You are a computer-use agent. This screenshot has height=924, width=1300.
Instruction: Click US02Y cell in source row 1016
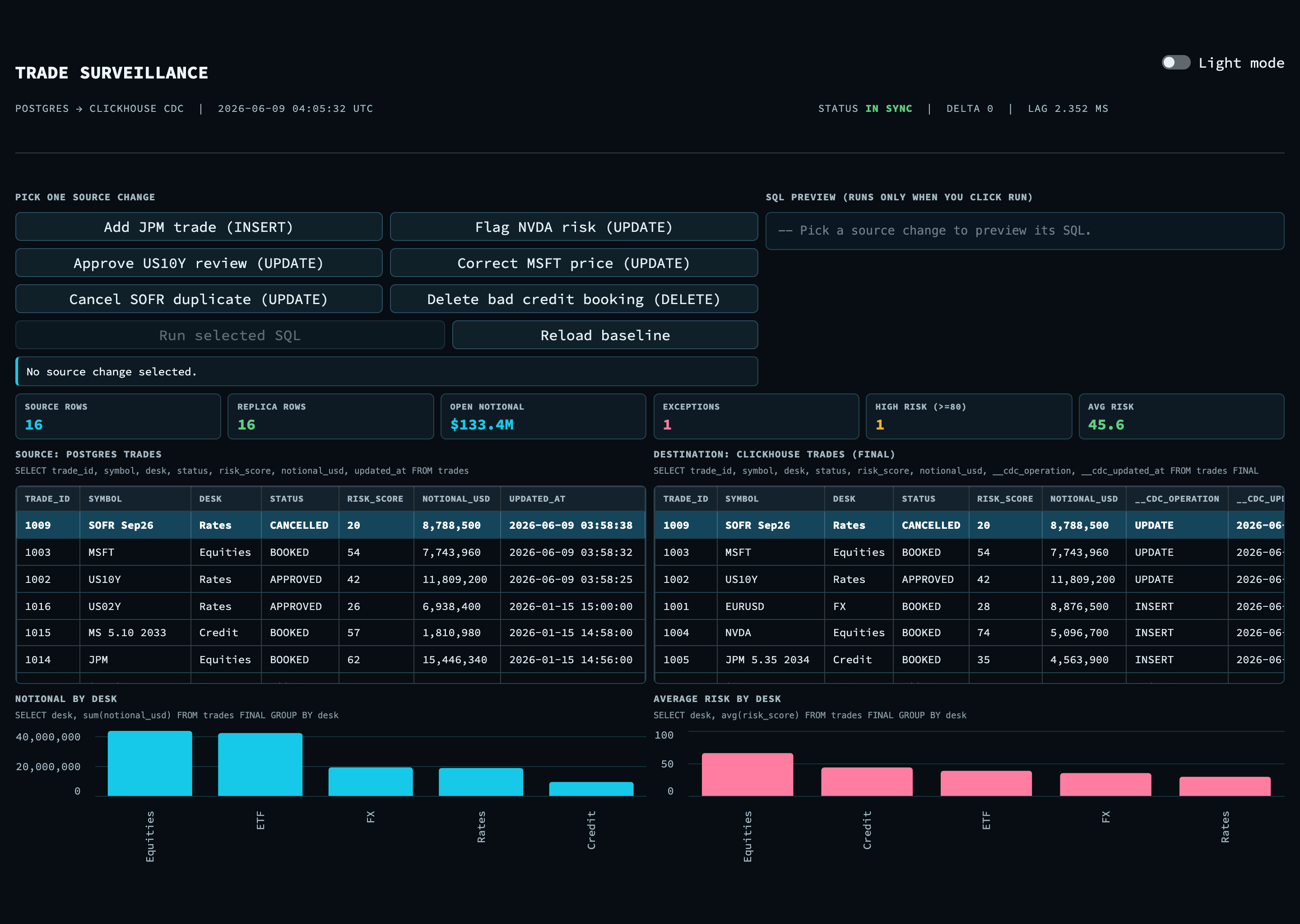point(135,606)
